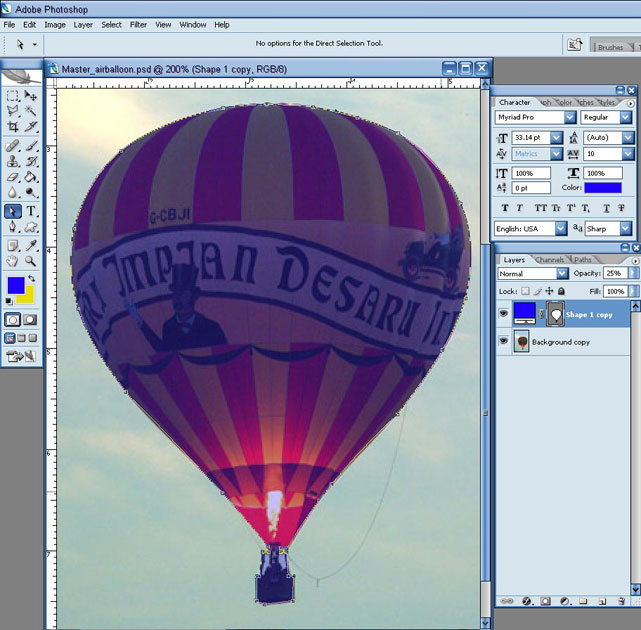Toggle lock position
This screenshot has width=641, height=630.
(549, 291)
